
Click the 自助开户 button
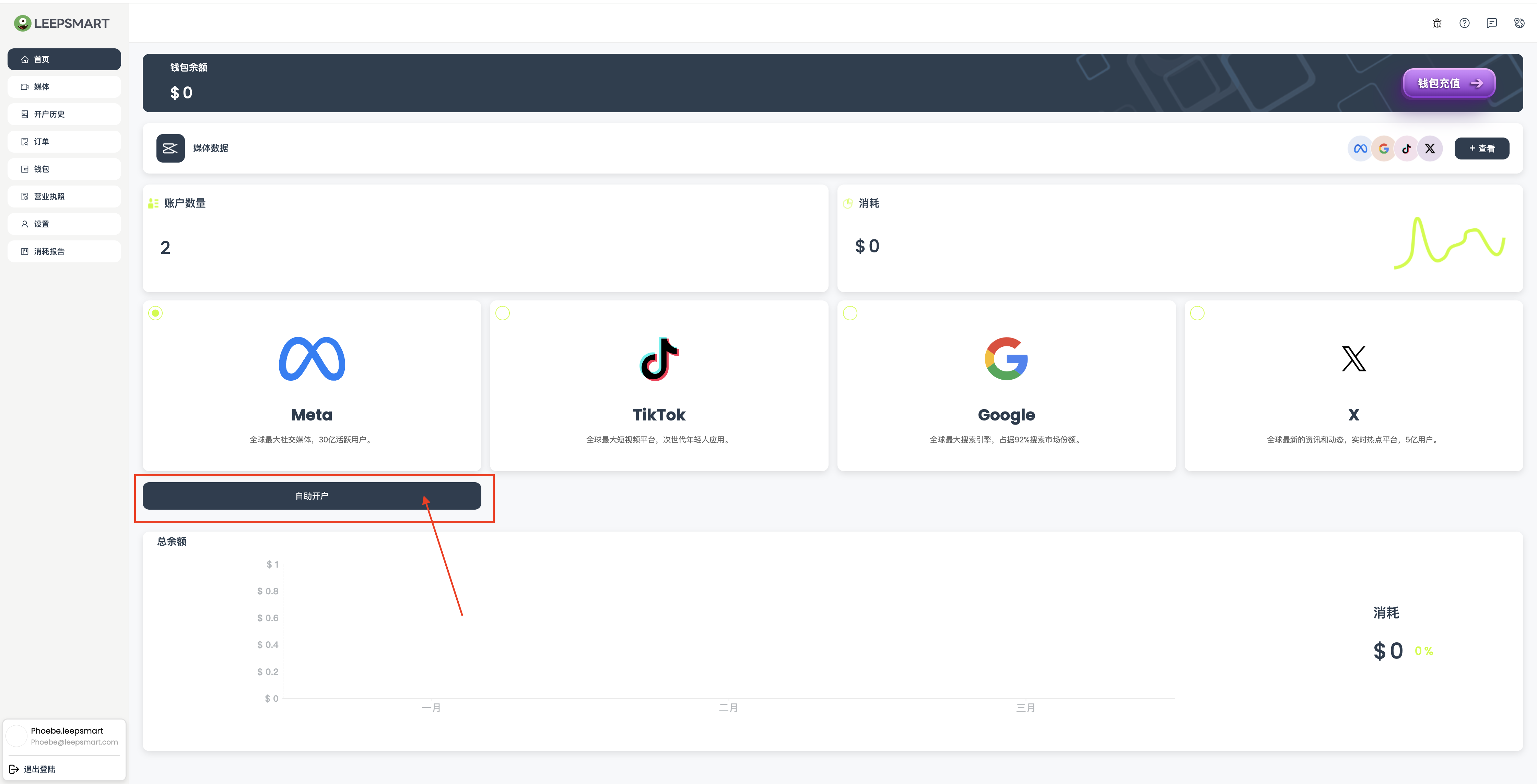coord(312,496)
